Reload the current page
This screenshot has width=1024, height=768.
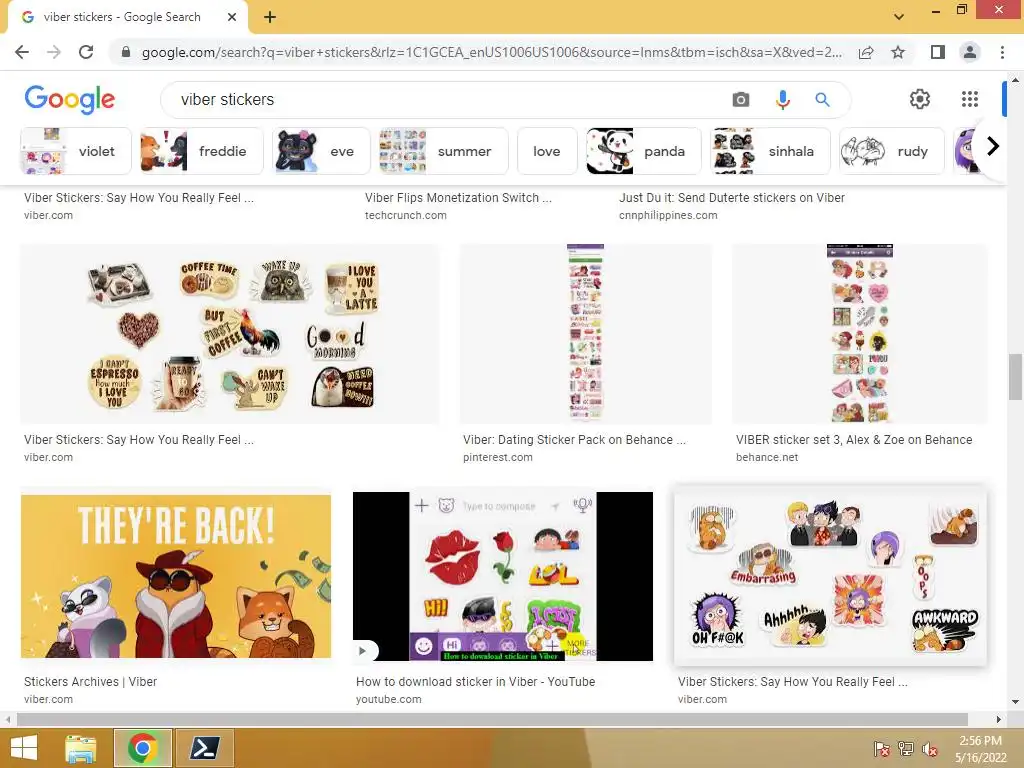tap(86, 52)
